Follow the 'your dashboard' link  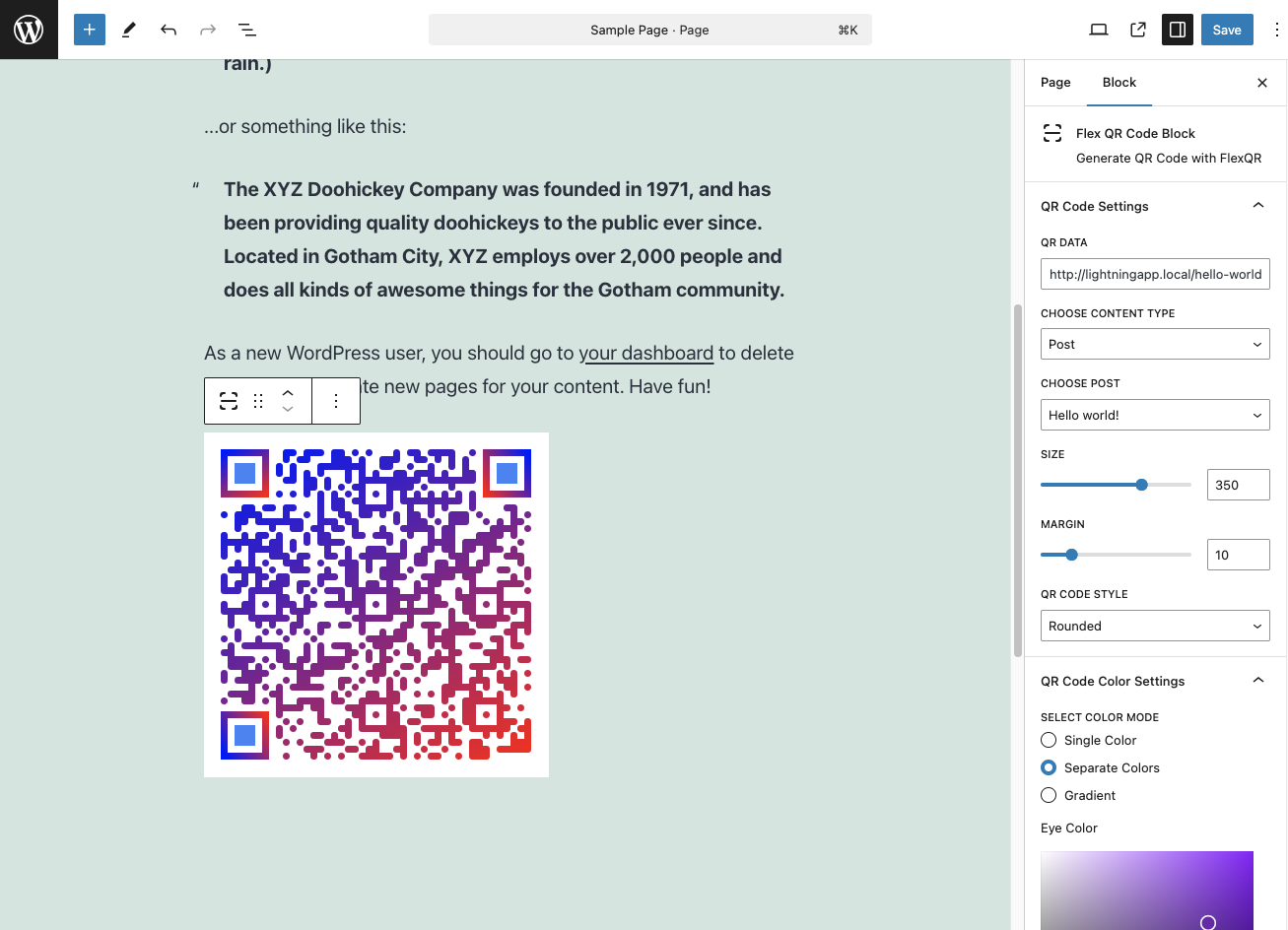645,353
